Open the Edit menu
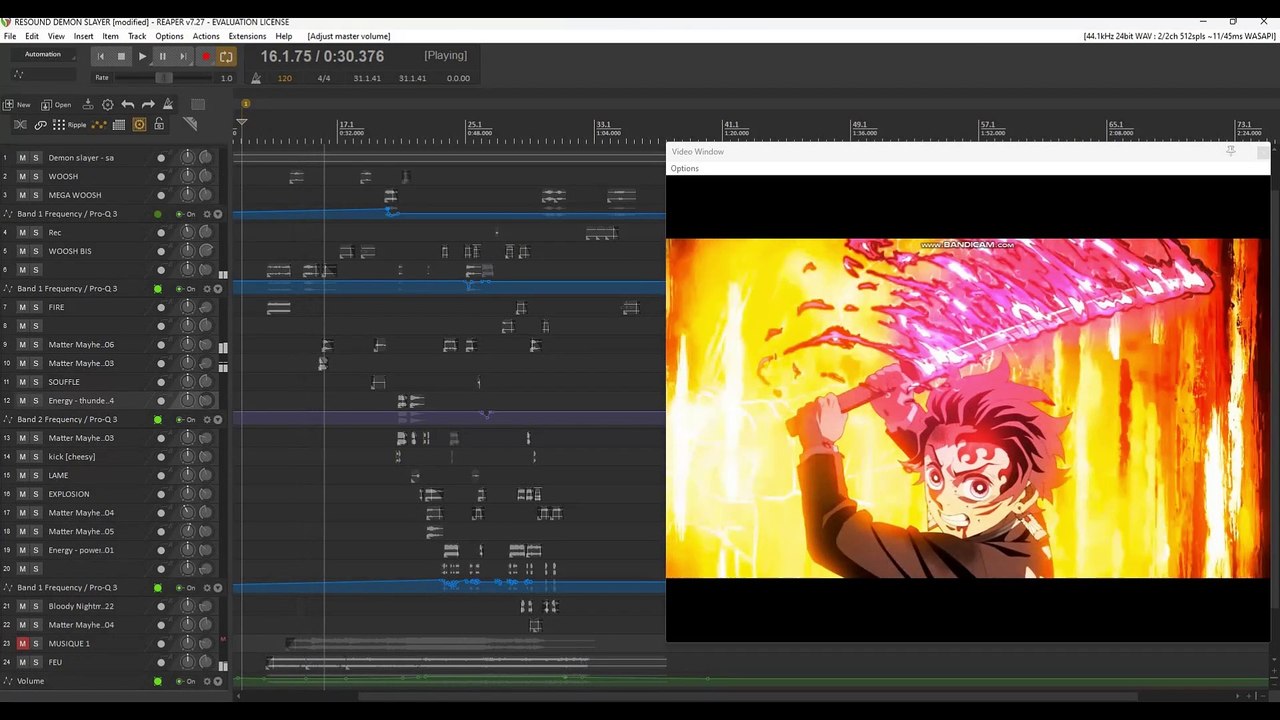1280x720 pixels. 32,36
